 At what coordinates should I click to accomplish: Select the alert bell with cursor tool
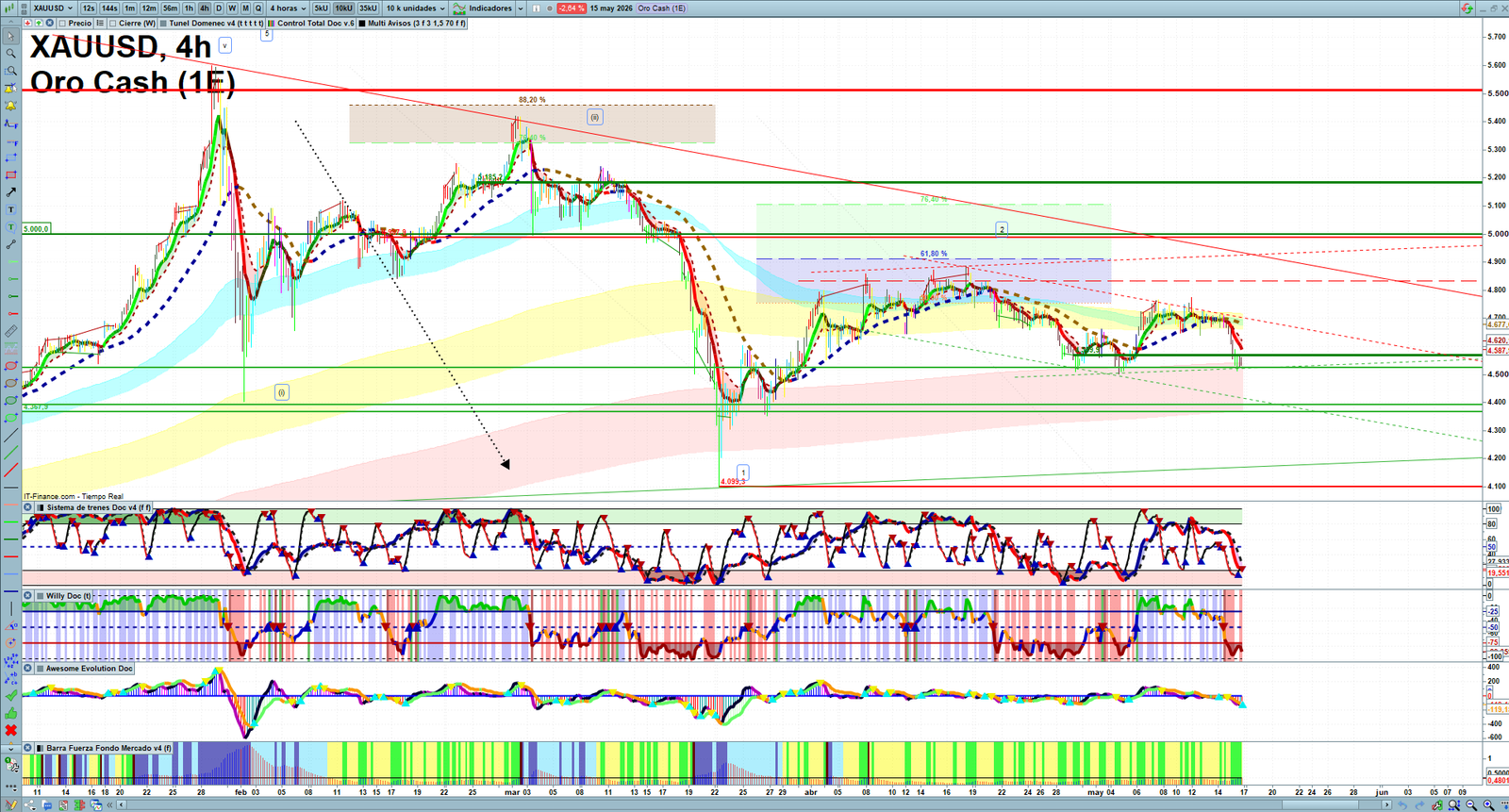11,88
